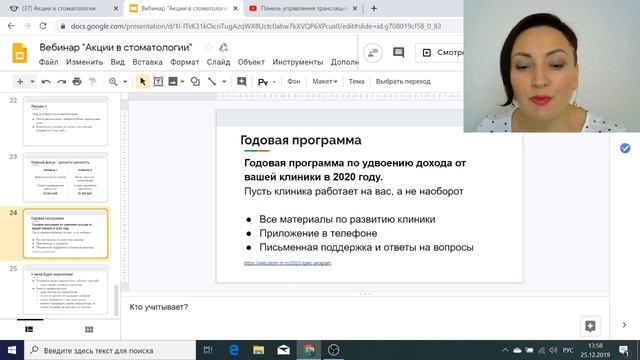640x360 pixels.
Task: Open the Изменить menu
Action: point(84,62)
